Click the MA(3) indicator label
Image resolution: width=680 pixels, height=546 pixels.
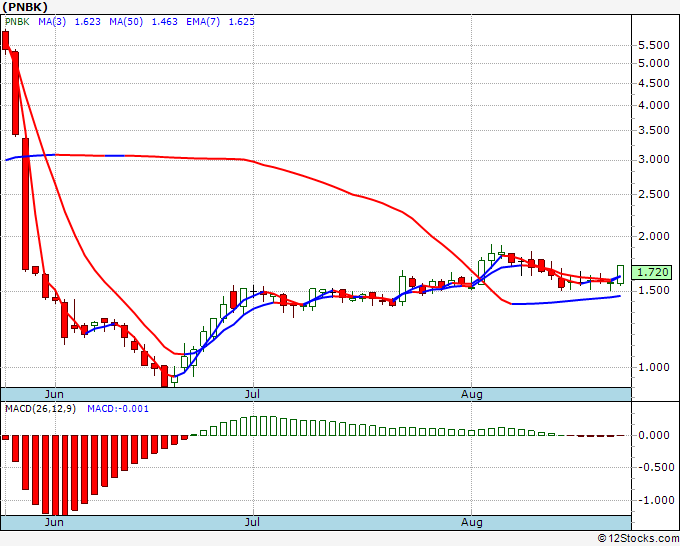52,22
